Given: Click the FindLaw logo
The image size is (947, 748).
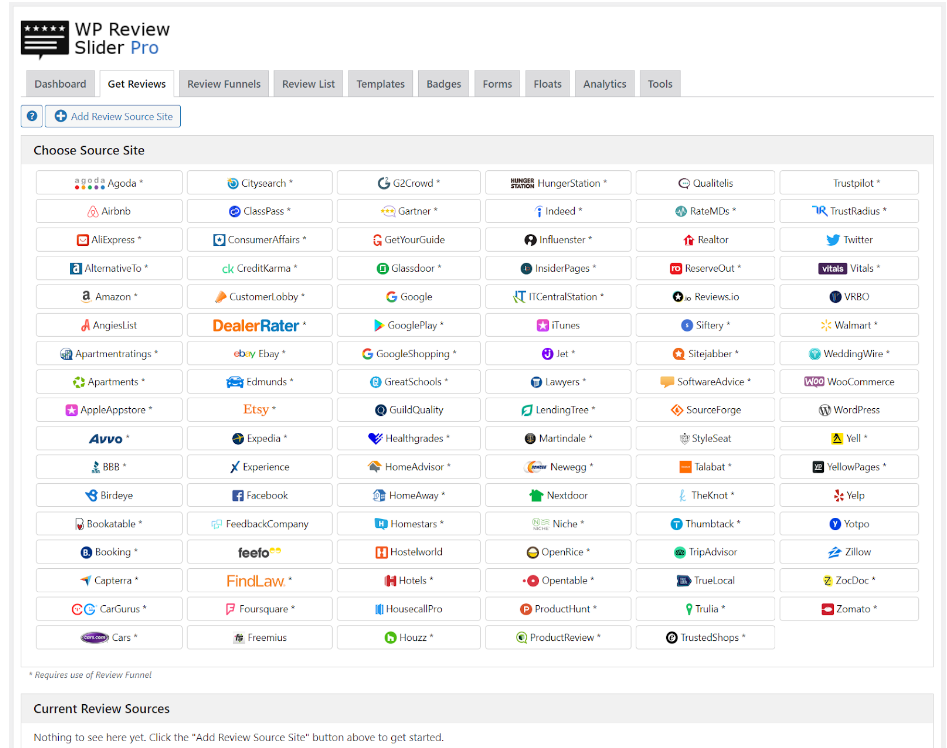Looking at the screenshot, I should click(x=255, y=581).
